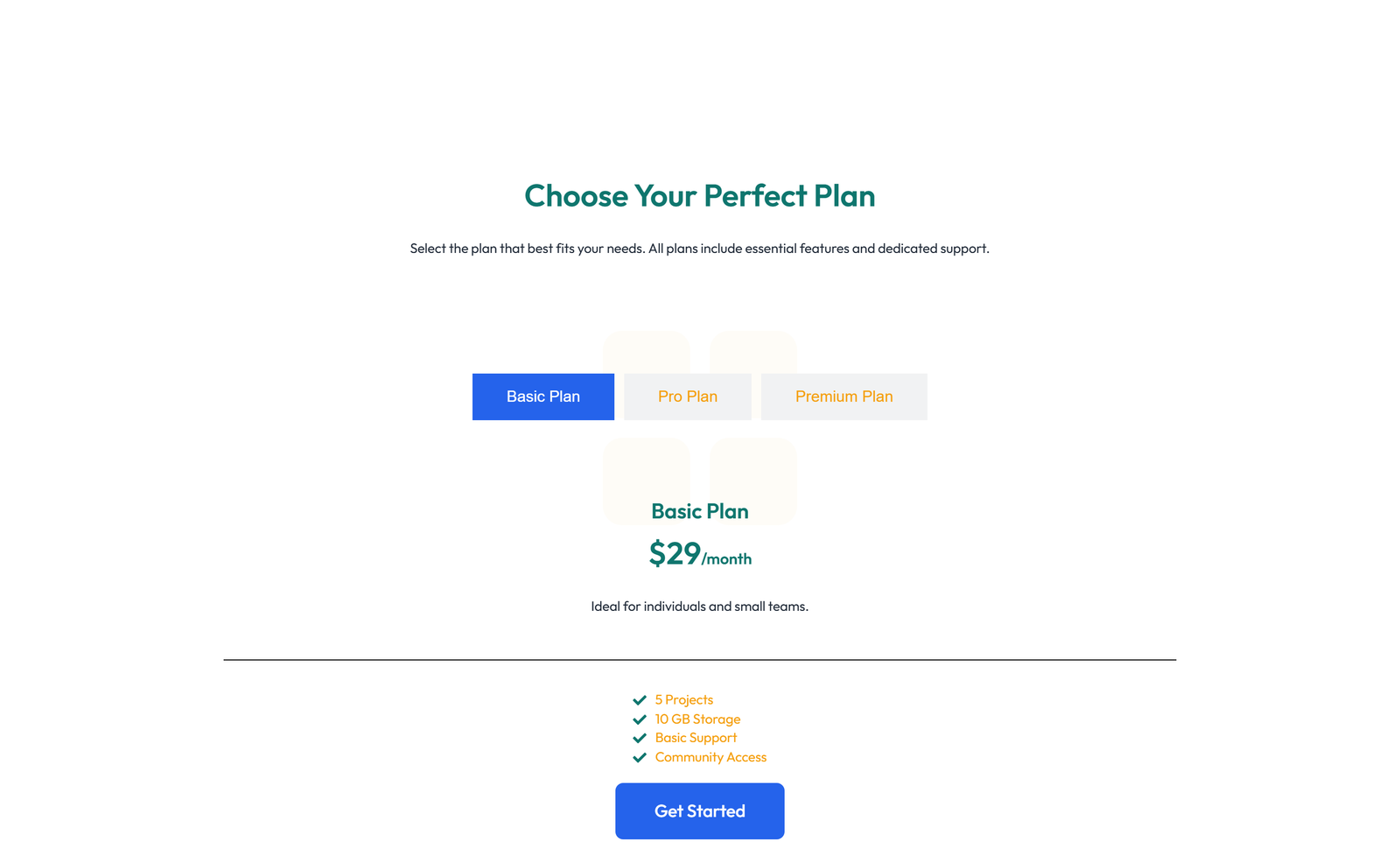
Task: Click the Basic Plan card heading
Action: 699,511
